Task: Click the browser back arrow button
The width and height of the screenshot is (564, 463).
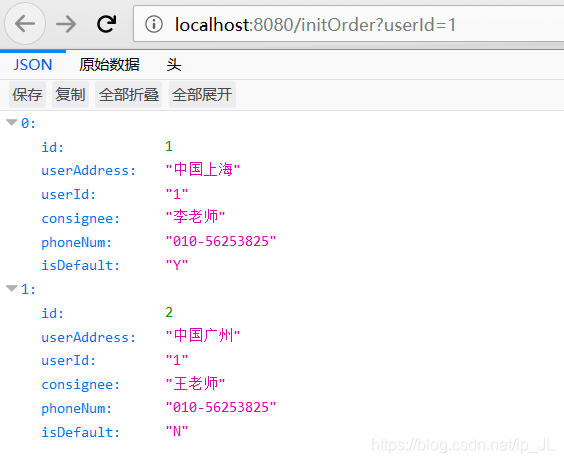Action: click(x=25, y=24)
